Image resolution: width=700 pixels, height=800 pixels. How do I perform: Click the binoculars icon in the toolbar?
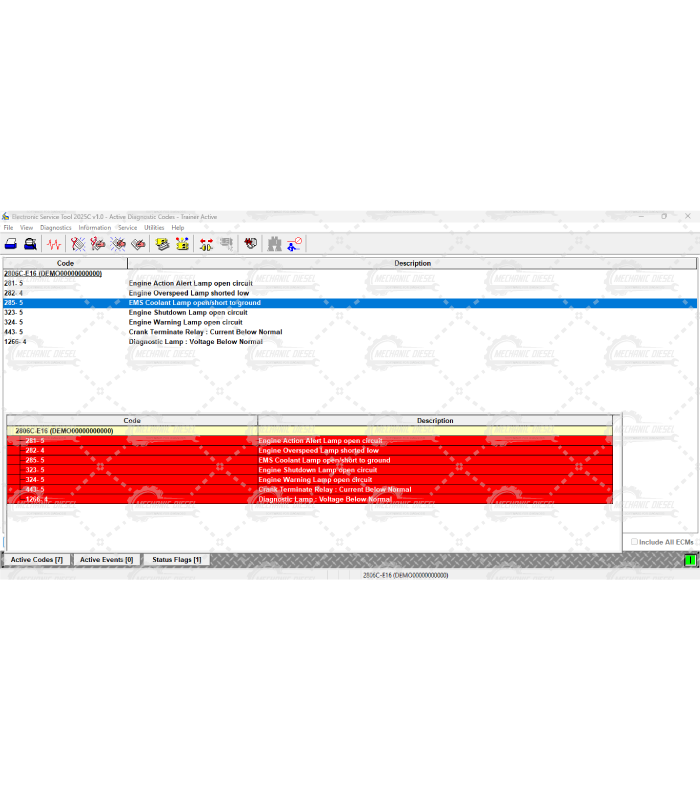[274, 244]
